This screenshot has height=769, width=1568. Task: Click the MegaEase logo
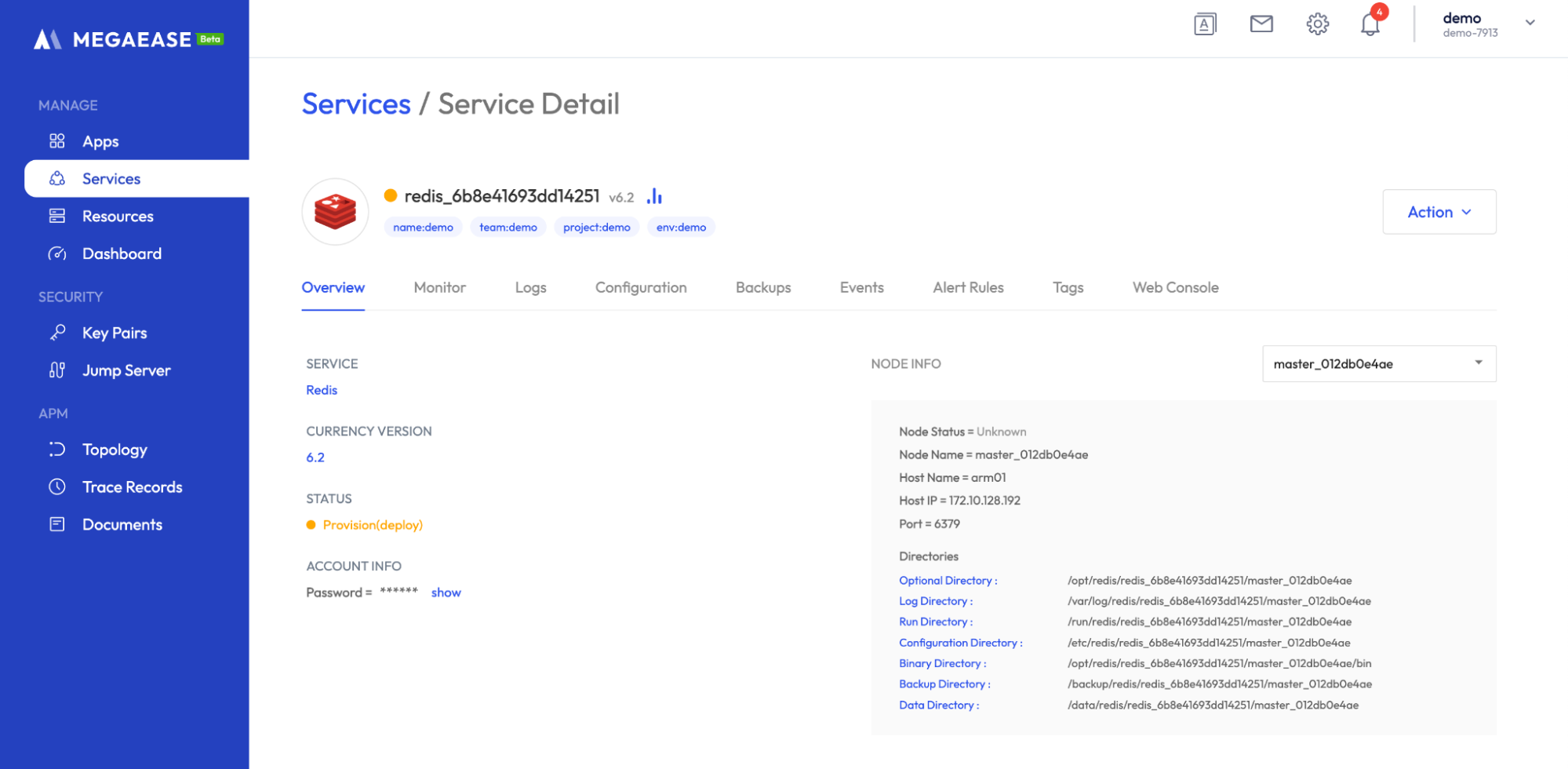pyautogui.click(x=129, y=39)
